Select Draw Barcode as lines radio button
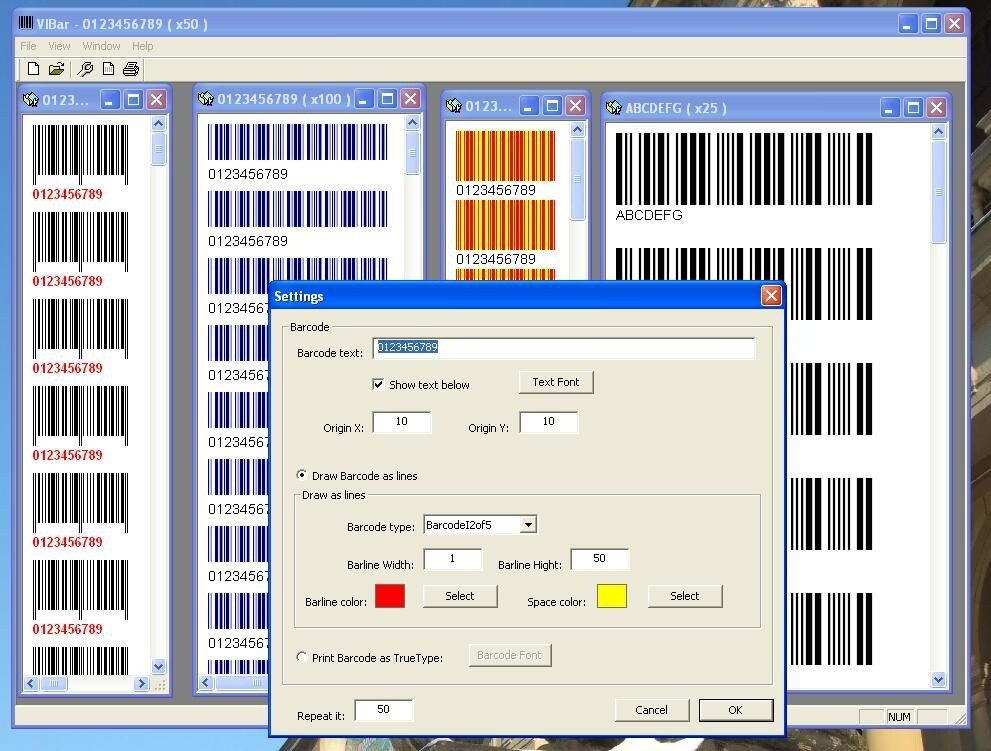The height and width of the screenshot is (751, 991). coord(301,475)
